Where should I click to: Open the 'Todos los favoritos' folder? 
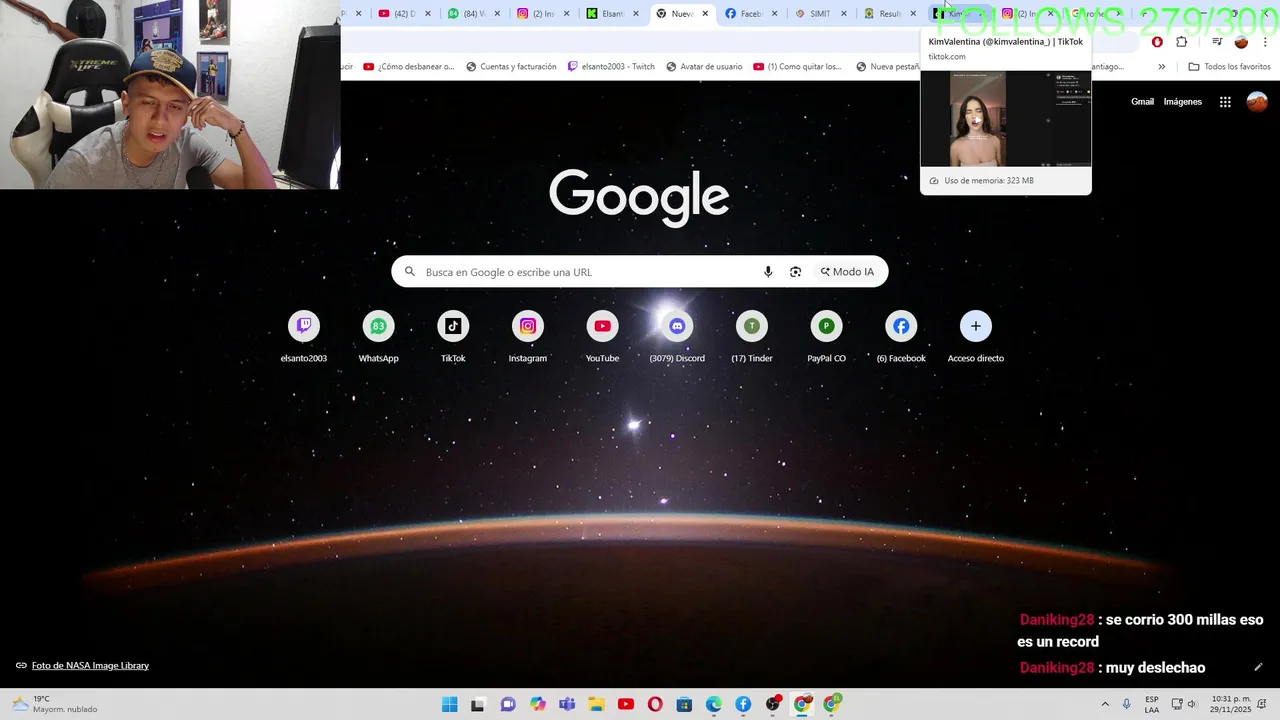point(1229,67)
